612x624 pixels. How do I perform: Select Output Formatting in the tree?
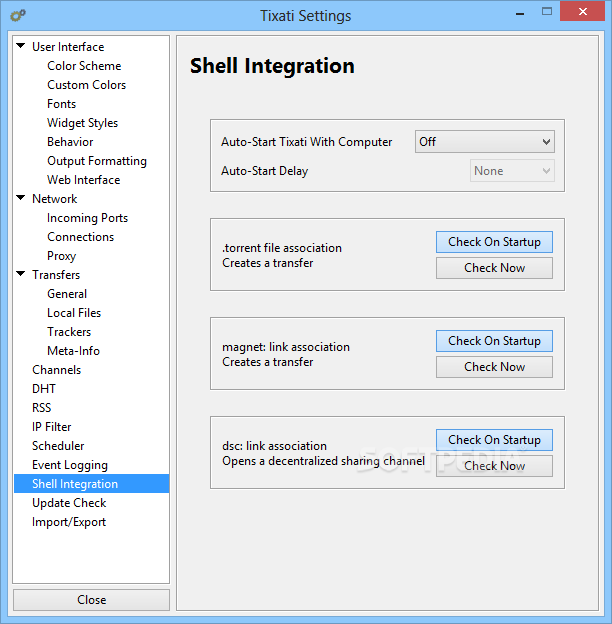click(x=97, y=161)
